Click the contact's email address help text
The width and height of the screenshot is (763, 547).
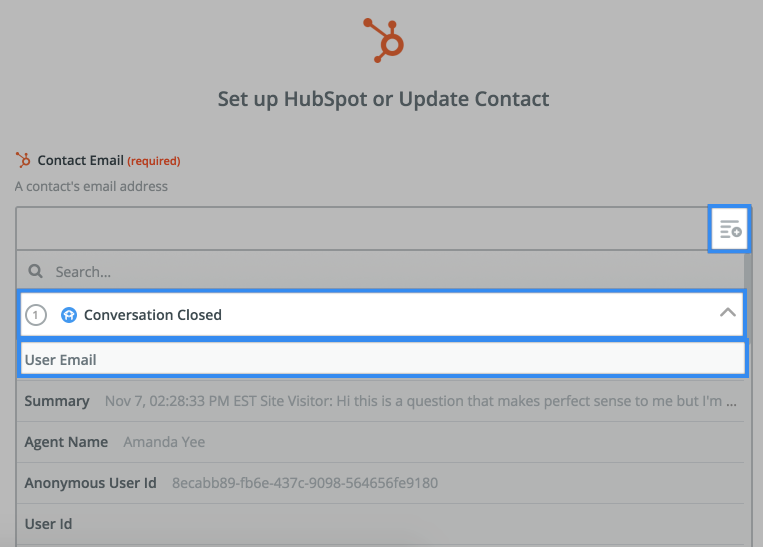coord(91,186)
